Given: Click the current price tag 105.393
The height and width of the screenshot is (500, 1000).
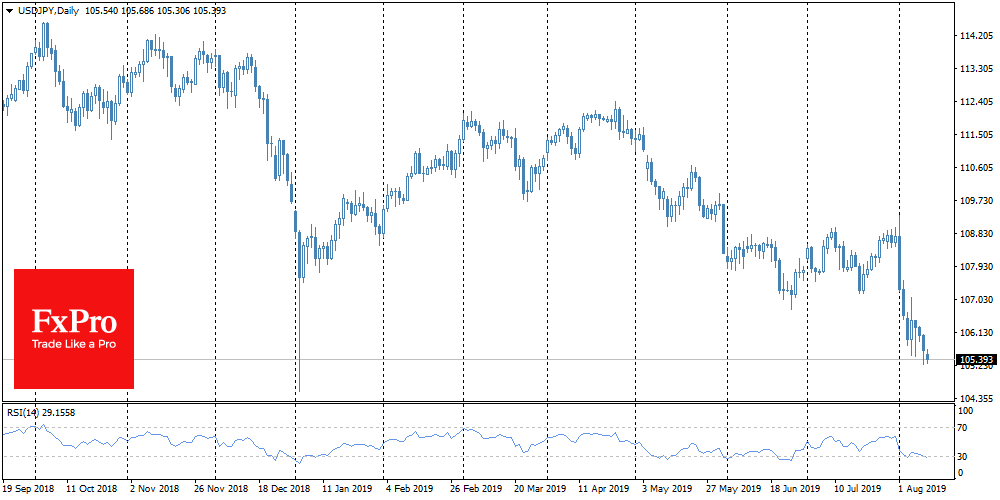Looking at the screenshot, I should [x=973, y=359].
